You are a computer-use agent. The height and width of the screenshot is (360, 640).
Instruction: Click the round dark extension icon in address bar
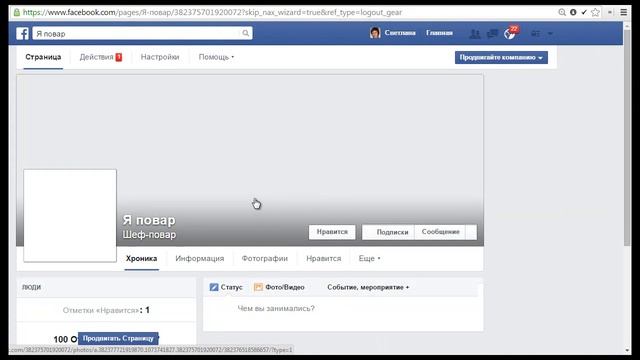573,12
